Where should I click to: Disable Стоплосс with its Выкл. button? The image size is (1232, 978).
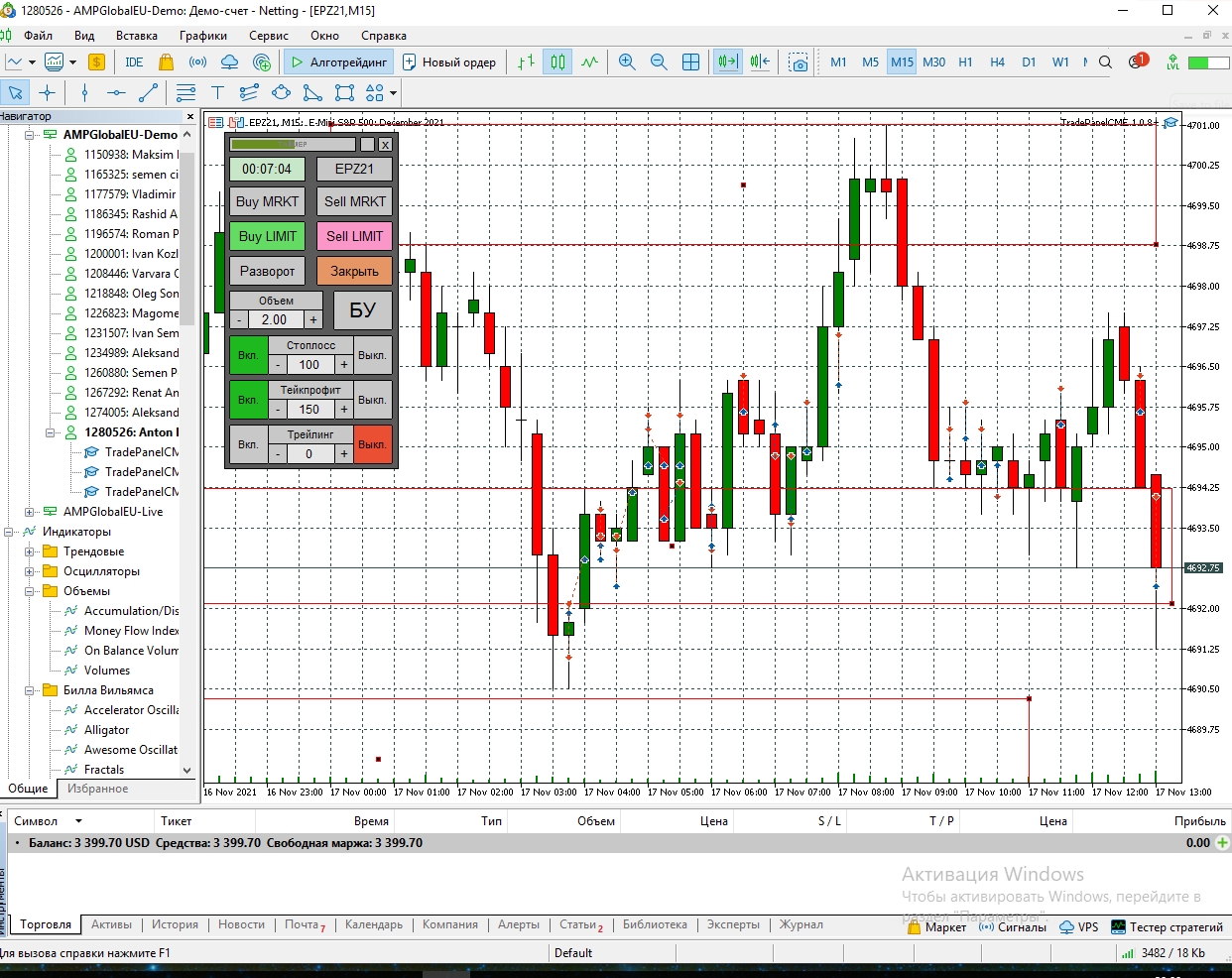click(x=372, y=355)
